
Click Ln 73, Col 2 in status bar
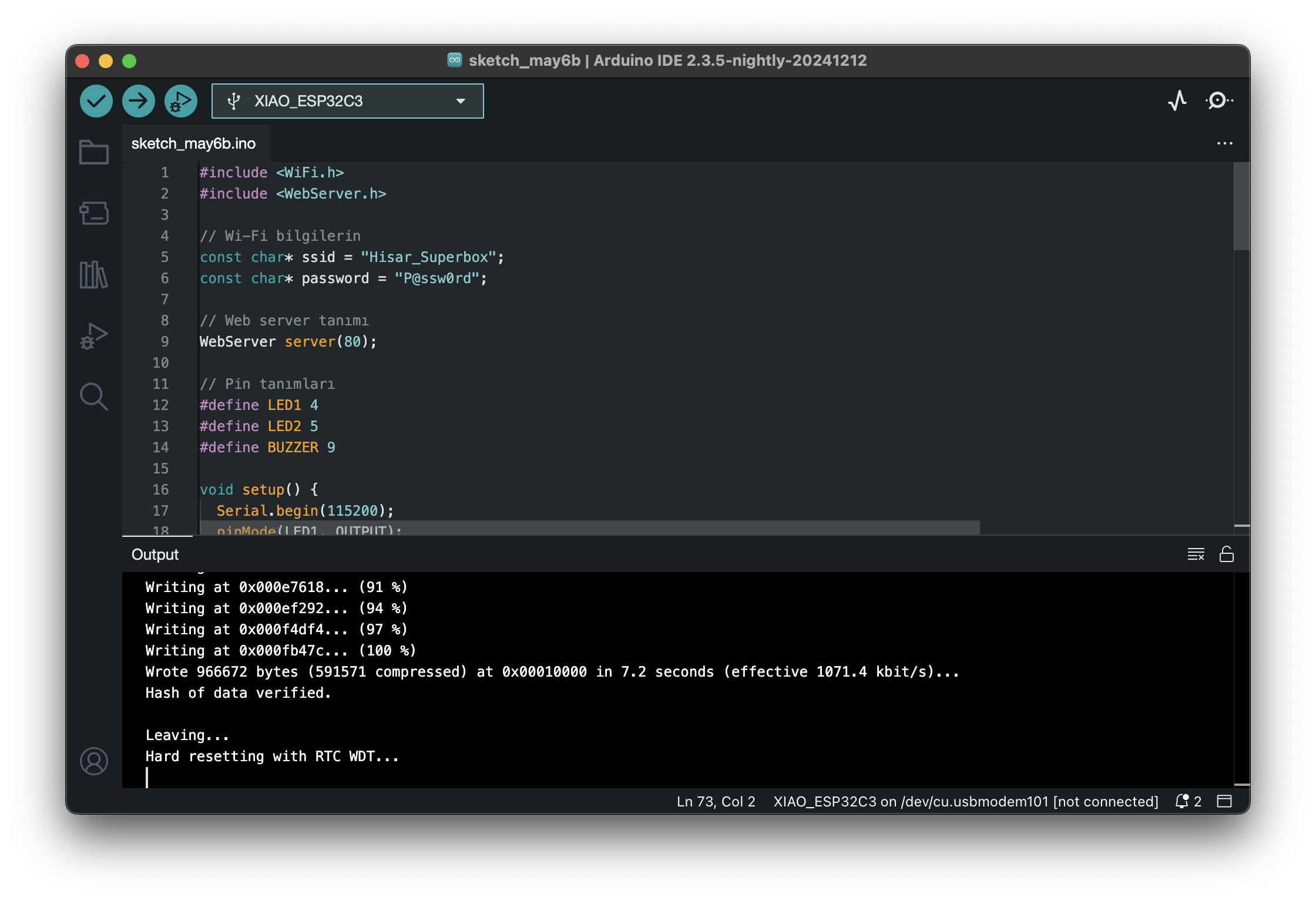[716, 801]
